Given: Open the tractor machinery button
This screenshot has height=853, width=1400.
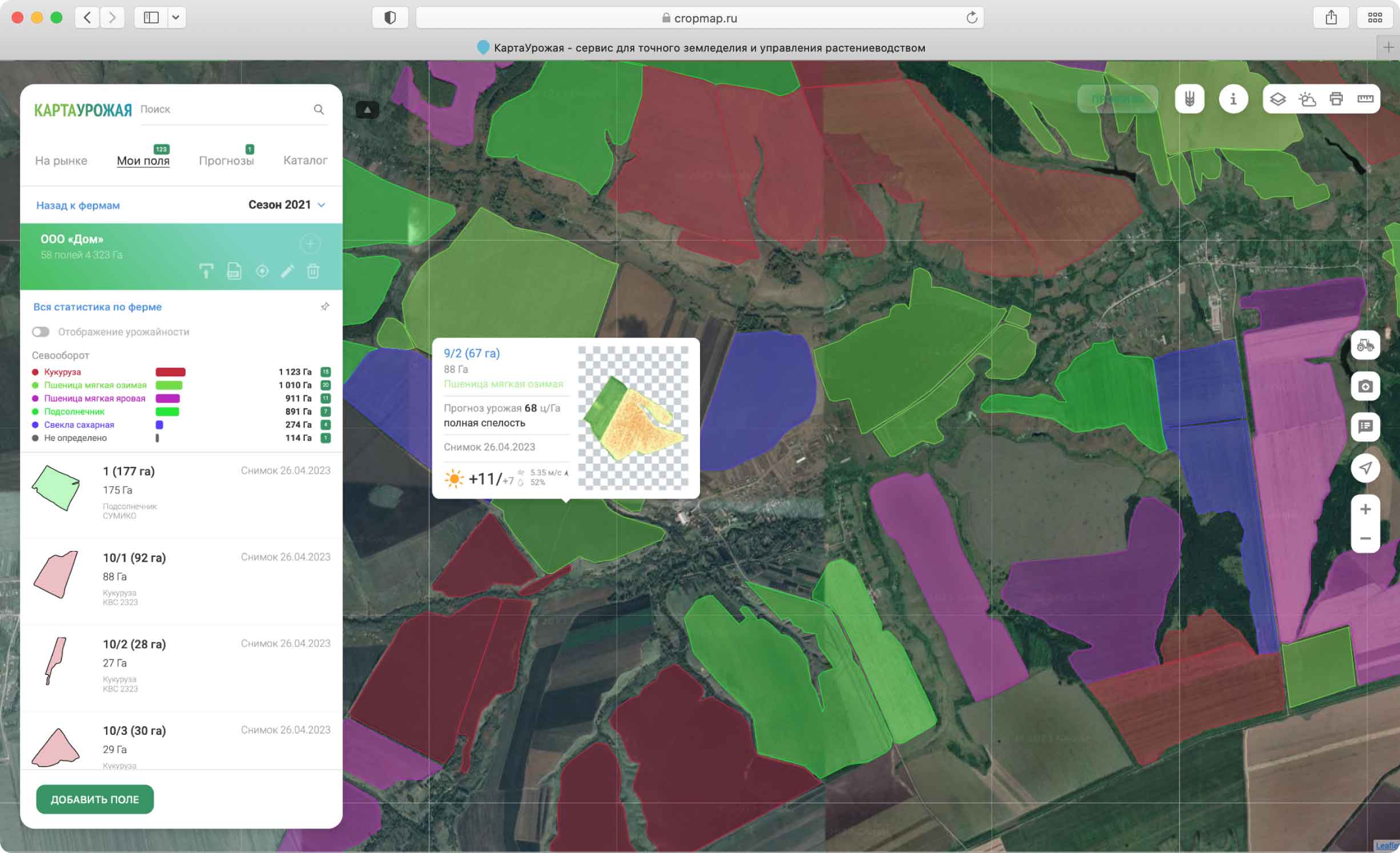Looking at the screenshot, I should 1365,345.
